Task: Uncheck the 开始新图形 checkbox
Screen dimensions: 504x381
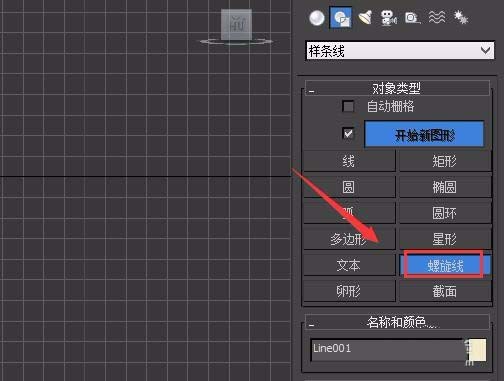Action: 348,134
